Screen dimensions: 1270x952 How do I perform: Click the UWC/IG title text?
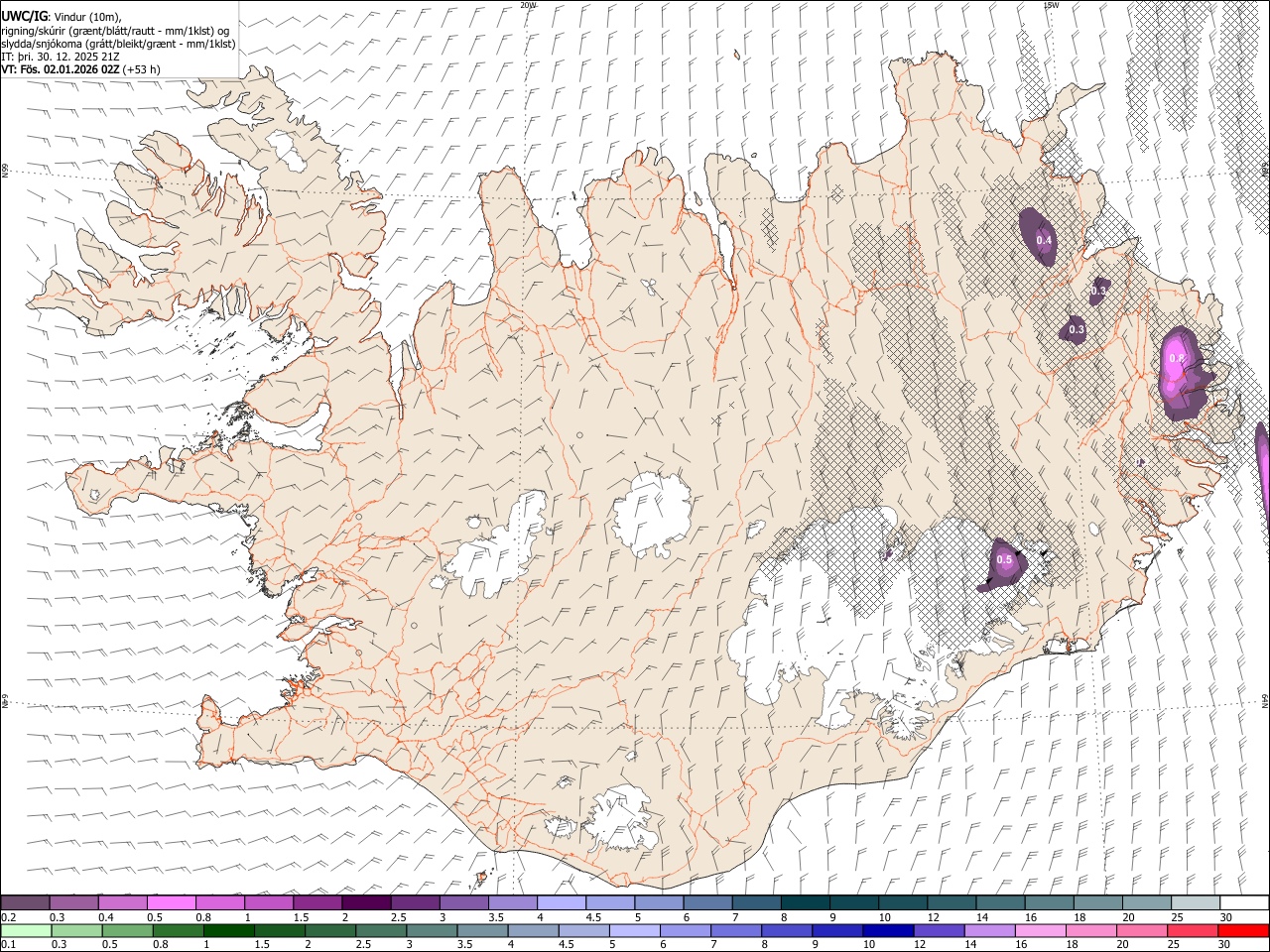point(24,15)
